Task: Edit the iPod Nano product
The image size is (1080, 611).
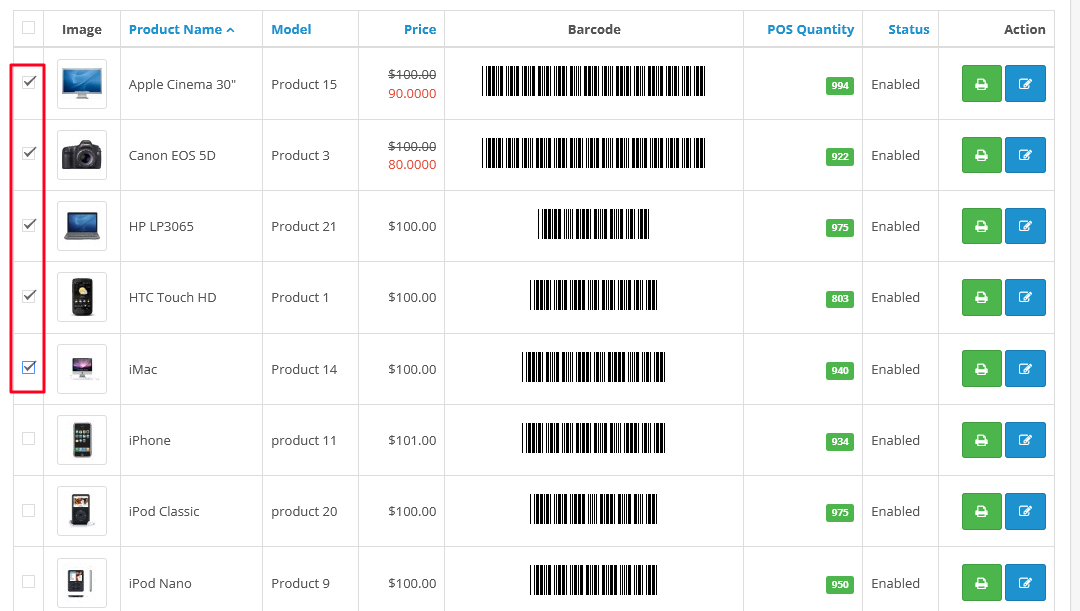Action: pos(1025,583)
